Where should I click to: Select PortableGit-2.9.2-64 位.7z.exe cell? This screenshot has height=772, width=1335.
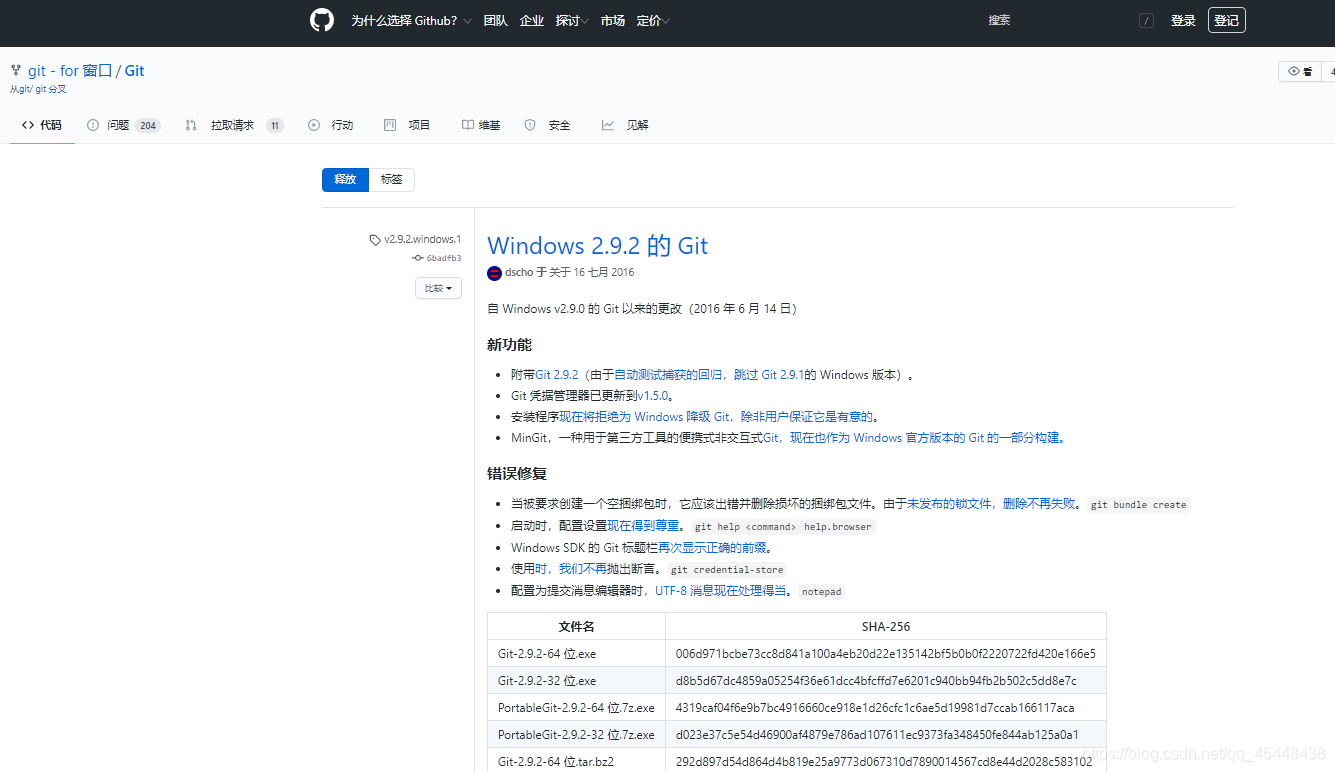pos(576,708)
